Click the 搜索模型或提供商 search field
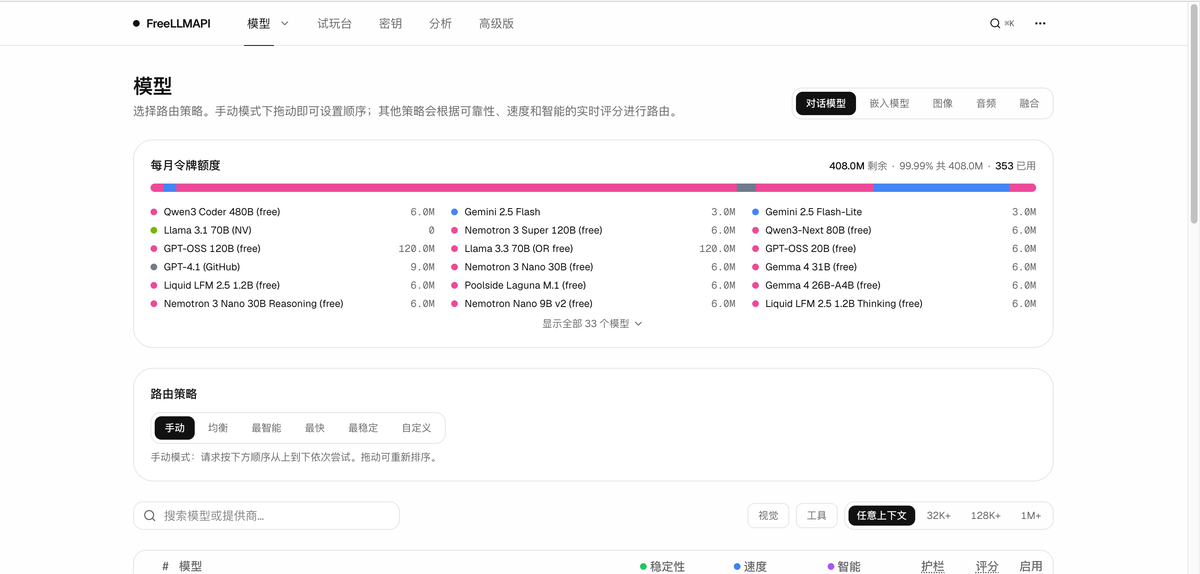Image resolution: width=1200 pixels, height=574 pixels. click(266, 516)
